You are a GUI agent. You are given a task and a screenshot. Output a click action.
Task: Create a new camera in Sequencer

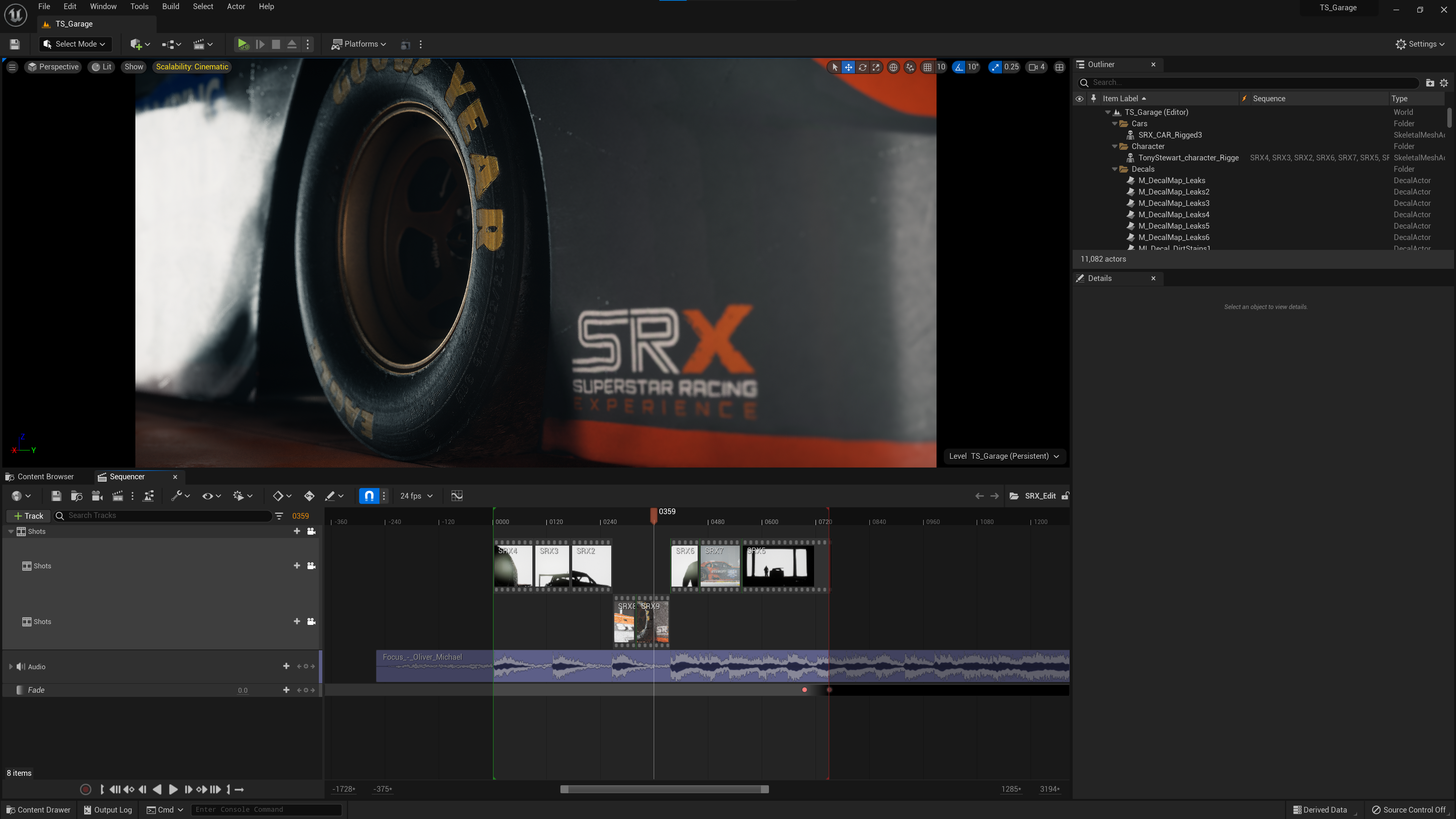(x=97, y=496)
